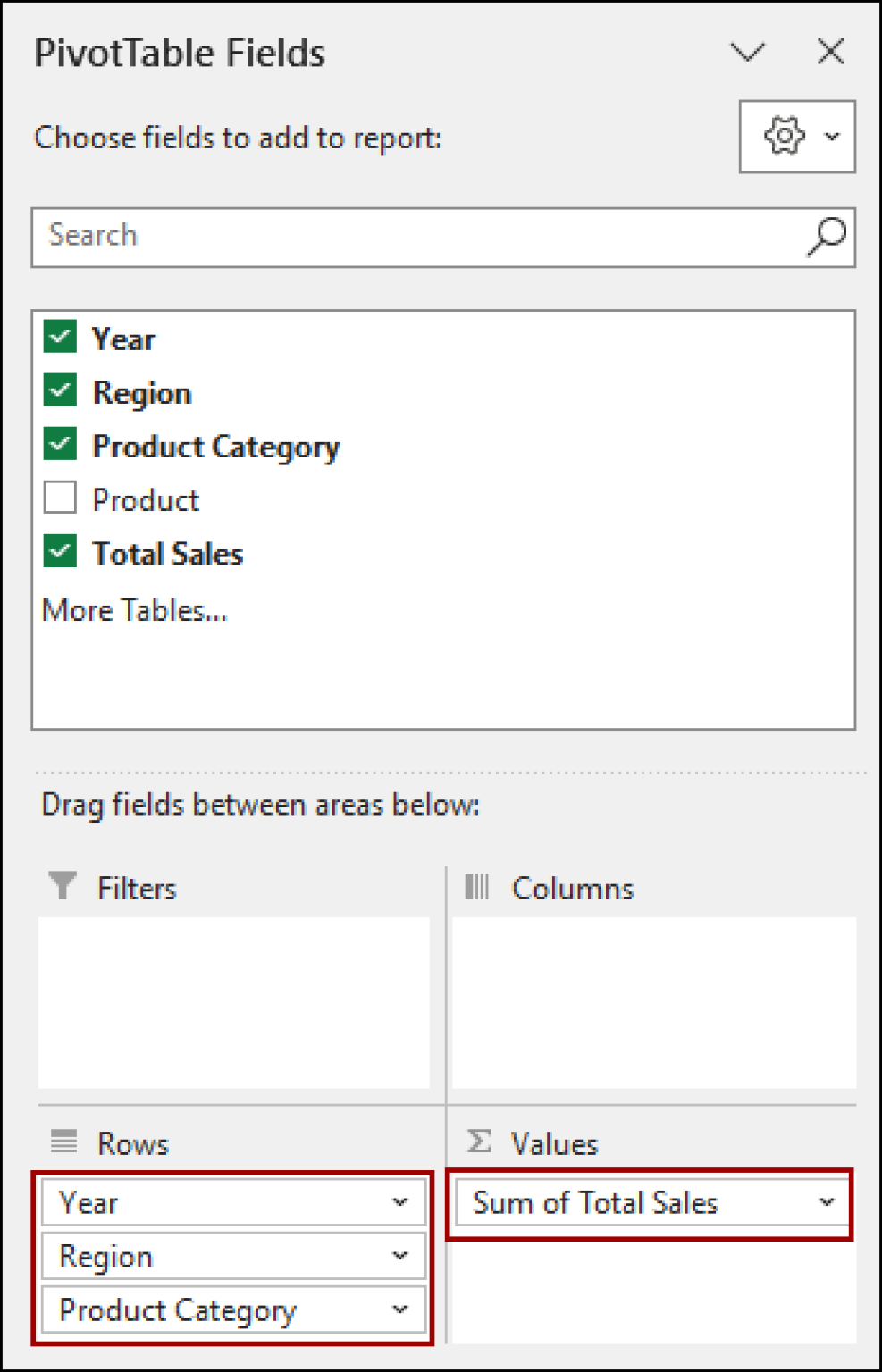
Task: Click the search magnifier icon
Action: [824, 235]
